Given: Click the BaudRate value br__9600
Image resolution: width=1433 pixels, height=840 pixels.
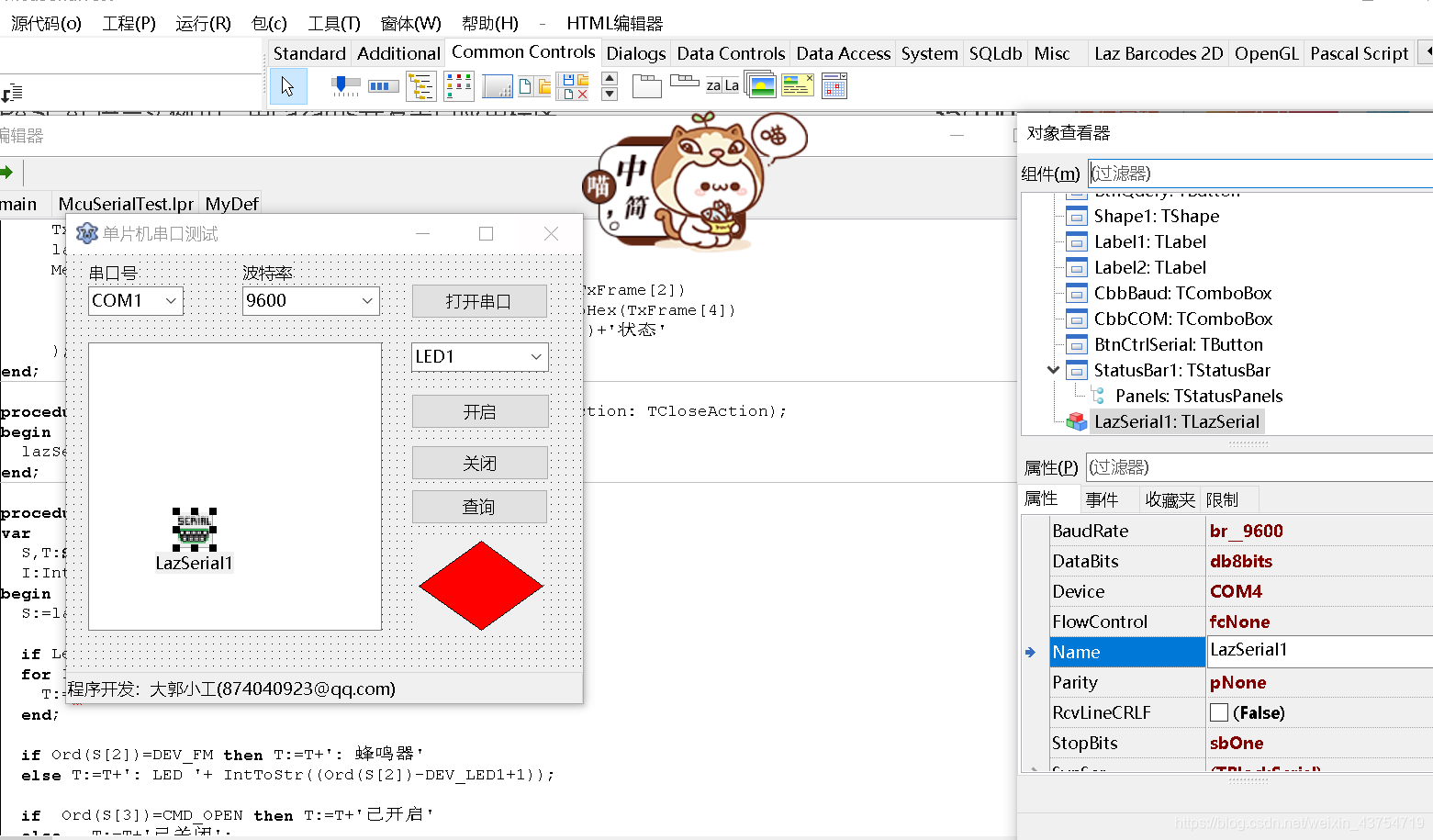Looking at the screenshot, I should pos(1246,531).
